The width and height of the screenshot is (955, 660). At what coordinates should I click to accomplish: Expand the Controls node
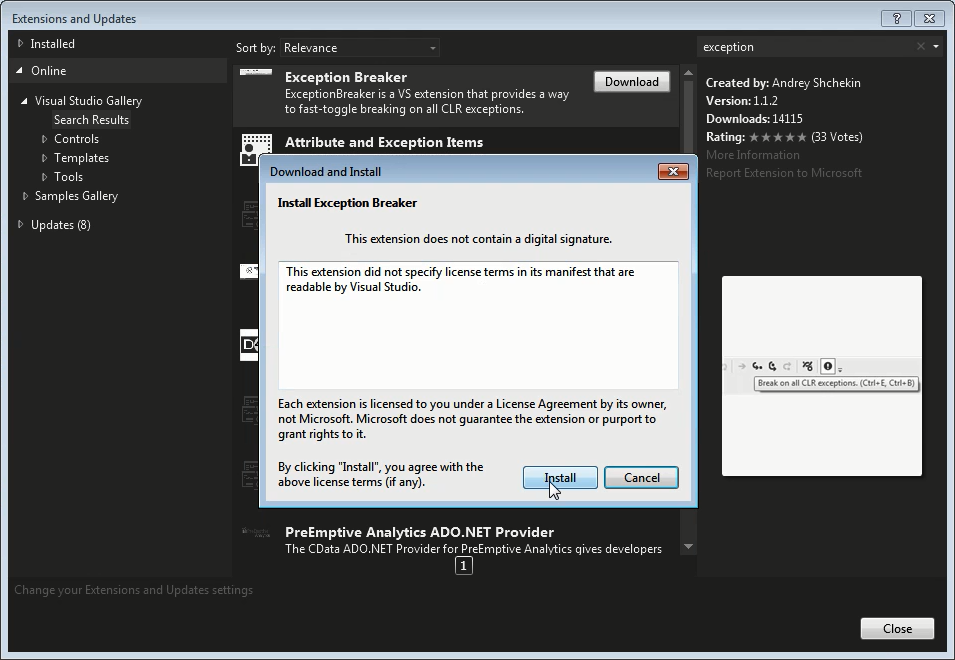(x=44, y=139)
